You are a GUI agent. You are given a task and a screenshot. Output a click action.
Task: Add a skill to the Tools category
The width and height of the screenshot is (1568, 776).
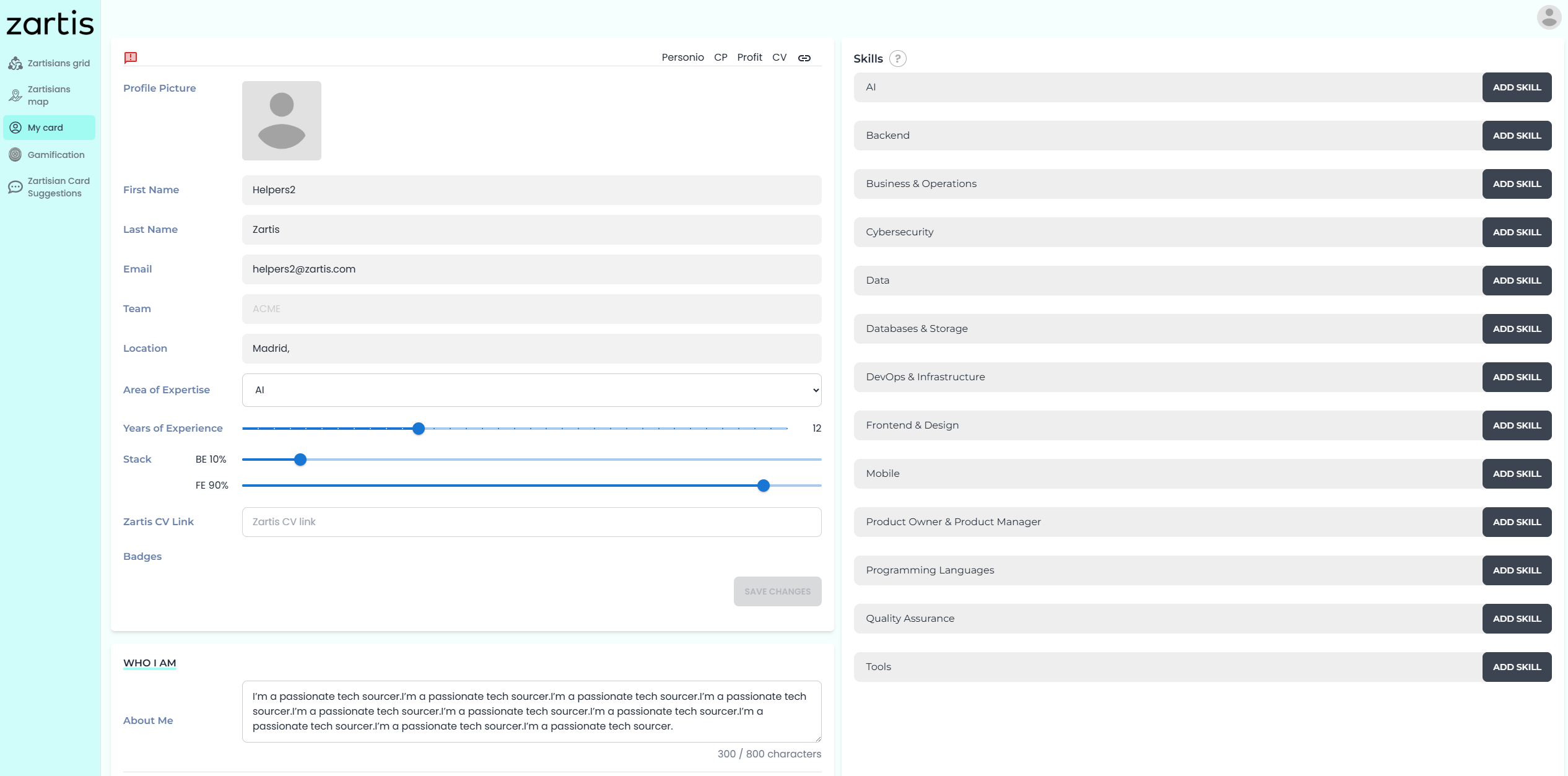point(1517,667)
